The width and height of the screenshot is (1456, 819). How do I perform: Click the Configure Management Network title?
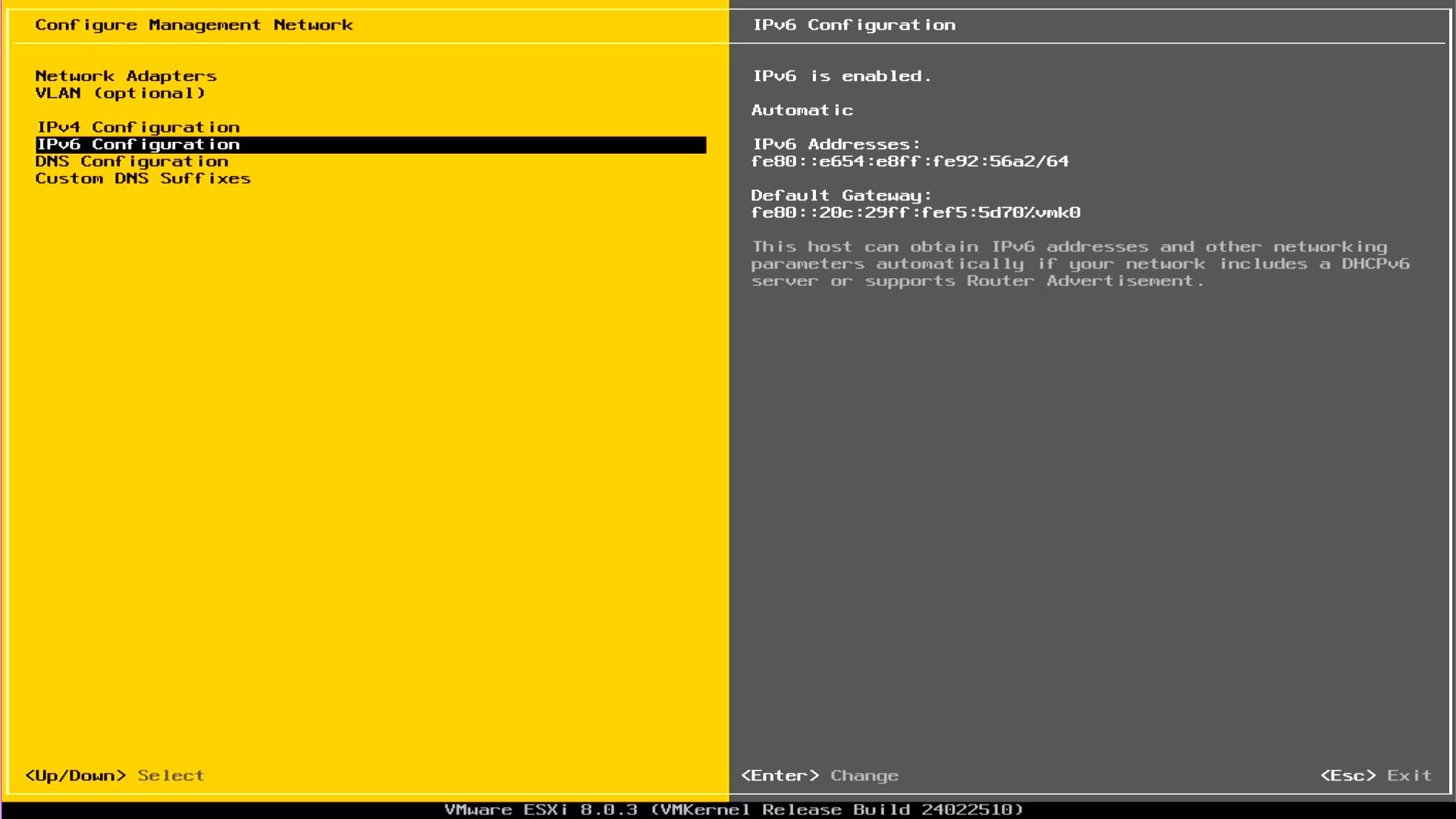coord(193,25)
